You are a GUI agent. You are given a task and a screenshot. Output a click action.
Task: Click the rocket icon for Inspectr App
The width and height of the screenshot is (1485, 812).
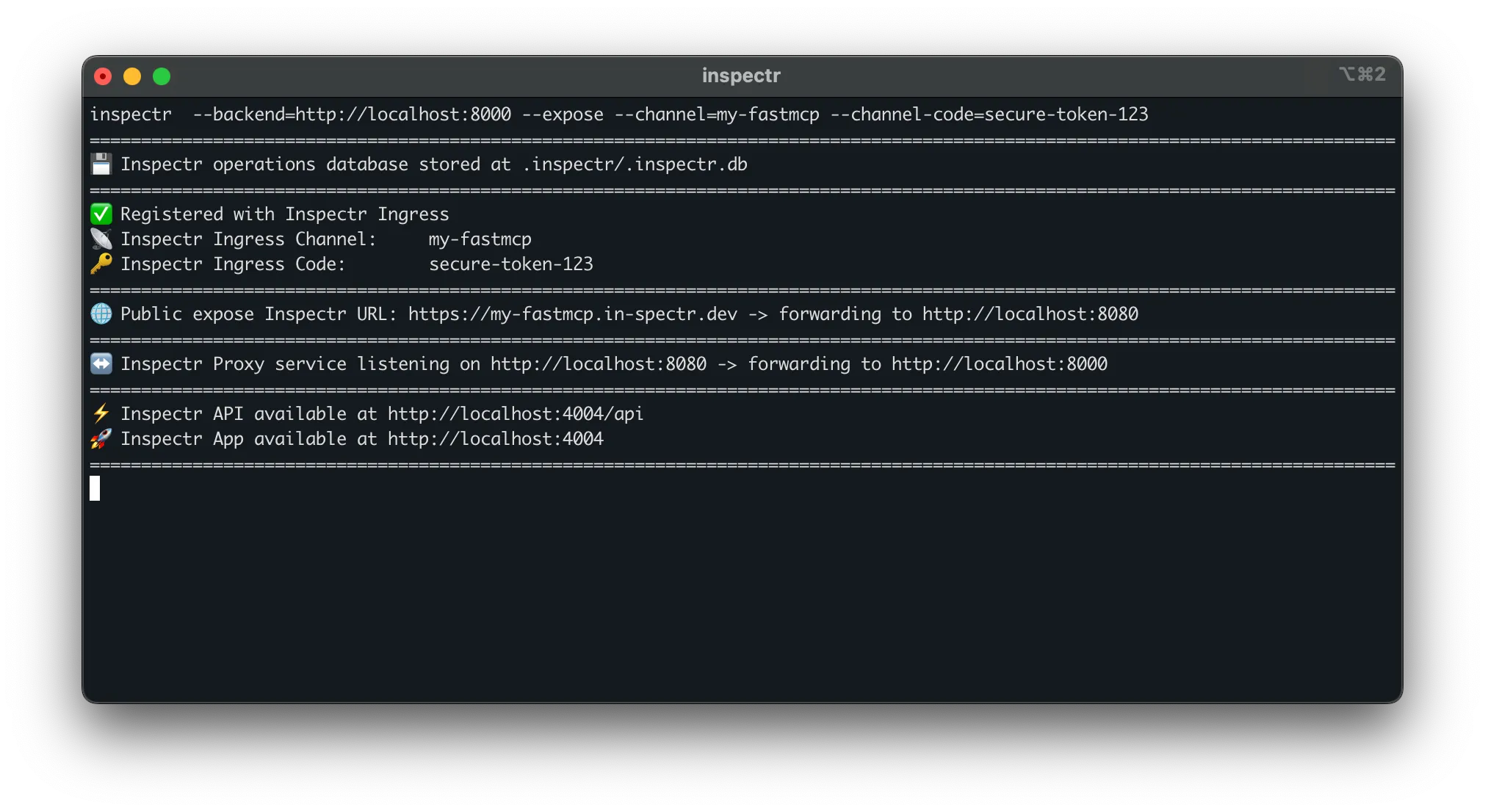(x=101, y=438)
